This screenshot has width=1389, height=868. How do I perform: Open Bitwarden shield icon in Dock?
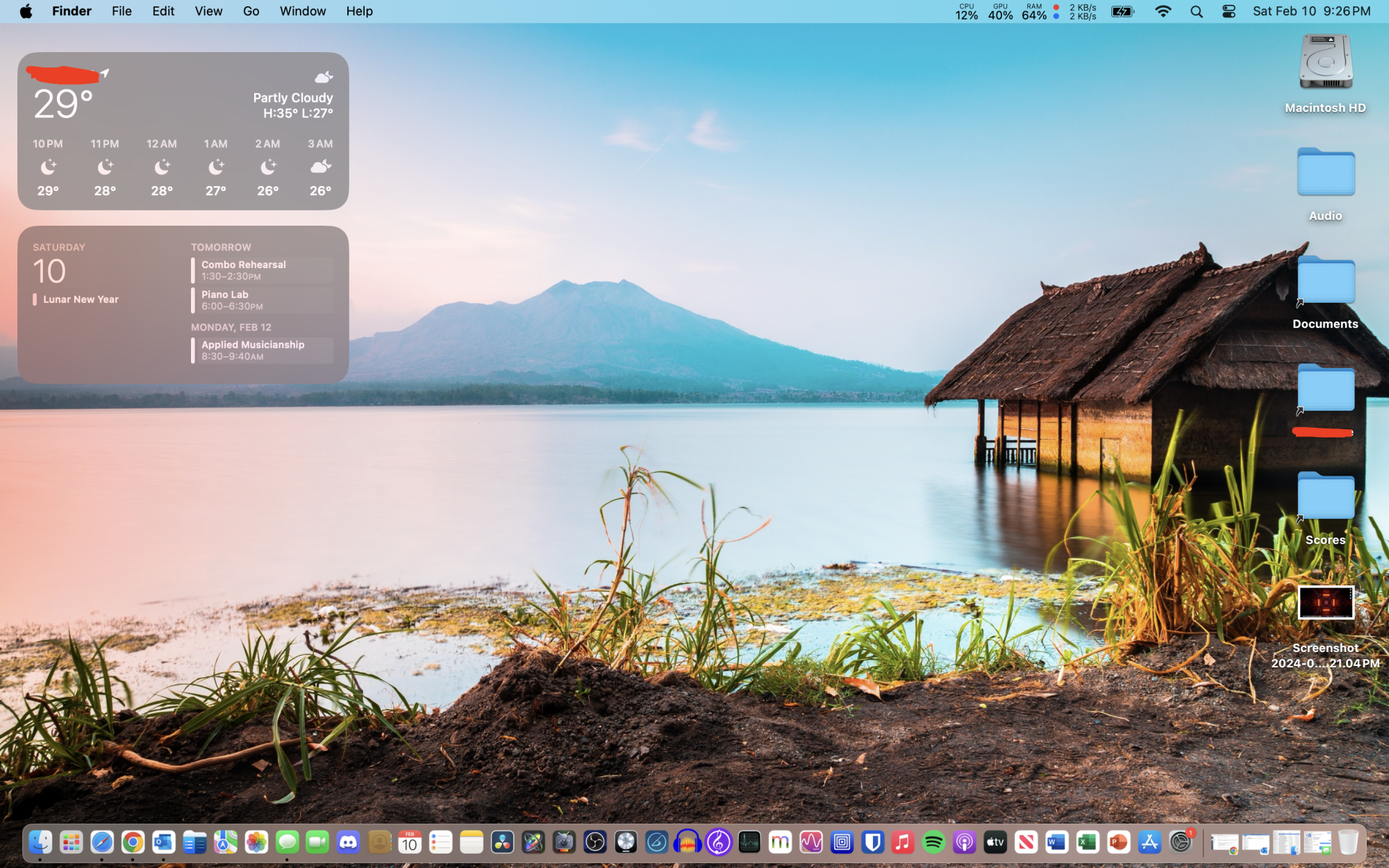click(x=872, y=842)
